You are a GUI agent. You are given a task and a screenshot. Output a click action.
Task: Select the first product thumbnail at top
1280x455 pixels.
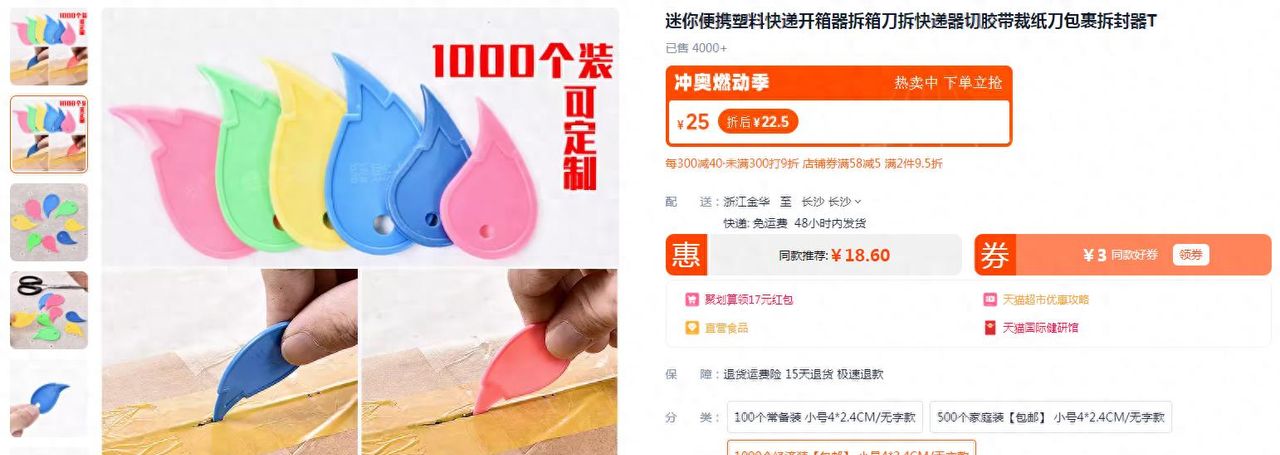[x=49, y=47]
